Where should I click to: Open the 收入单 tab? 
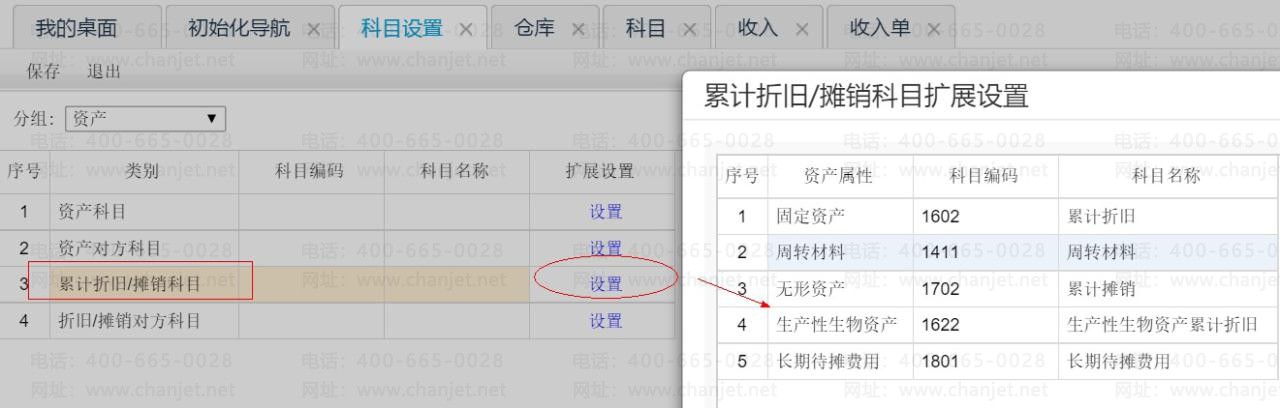click(x=879, y=28)
